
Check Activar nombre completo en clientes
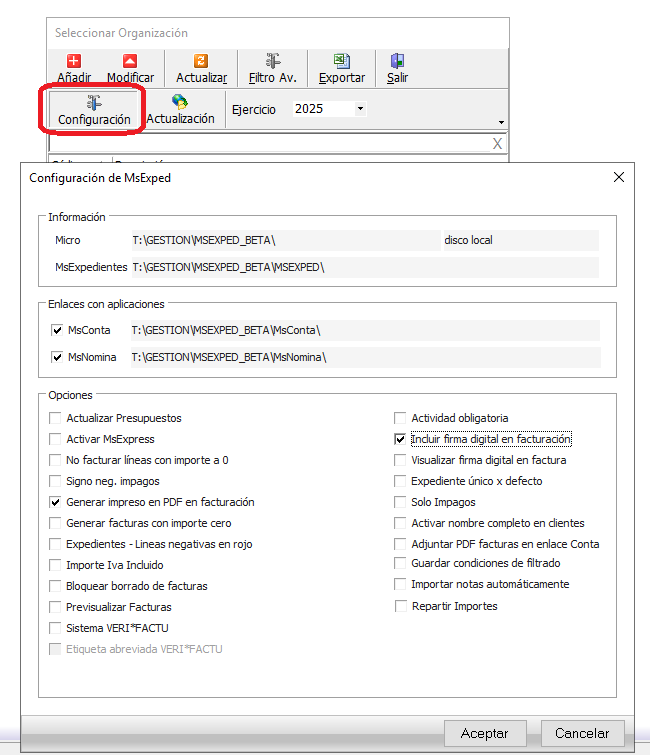[400, 523]
